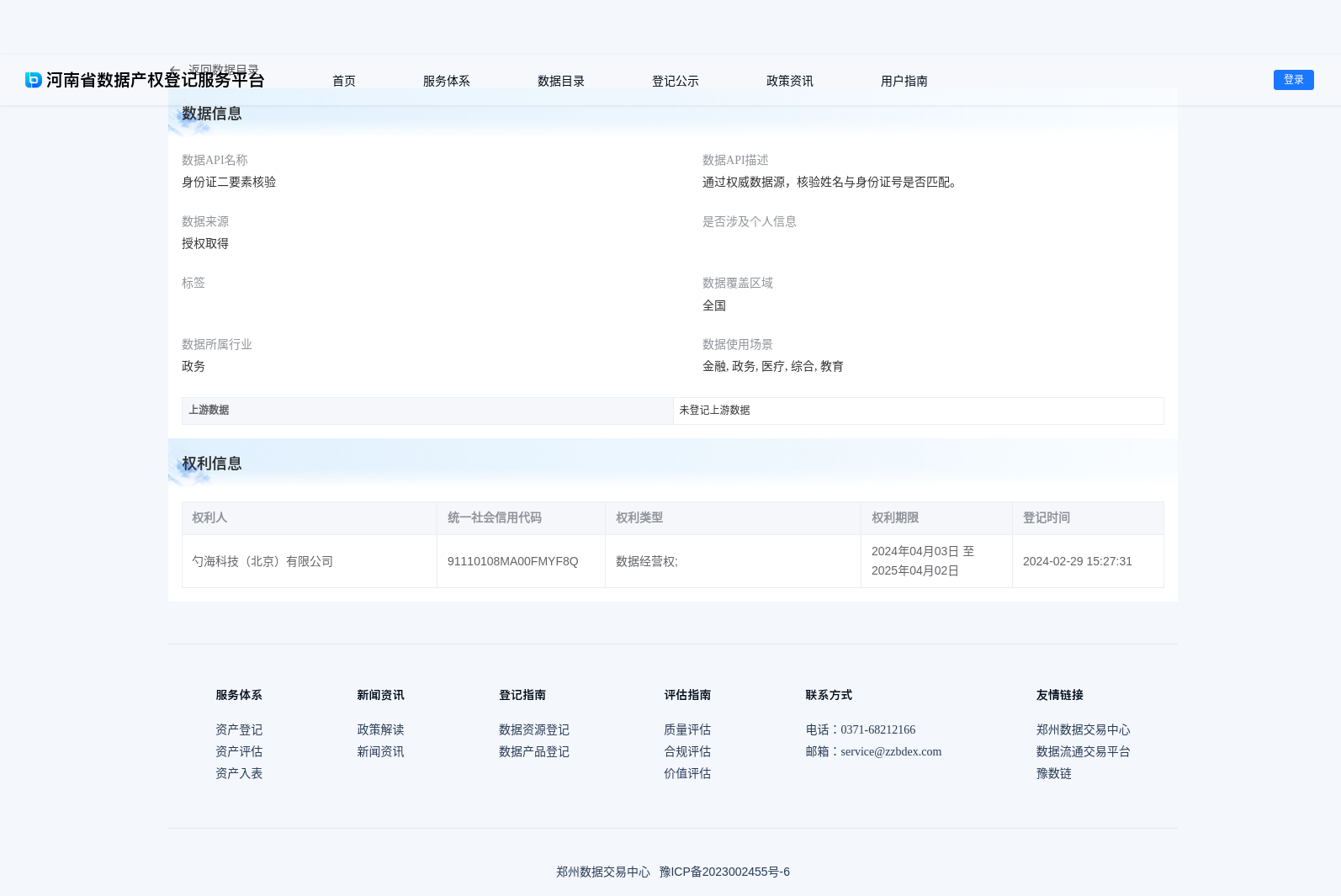Select usage scenarios 金融, 政务, 医疗, 综合, 教育
1341x896 pixels.
click(x=773, y=366)
